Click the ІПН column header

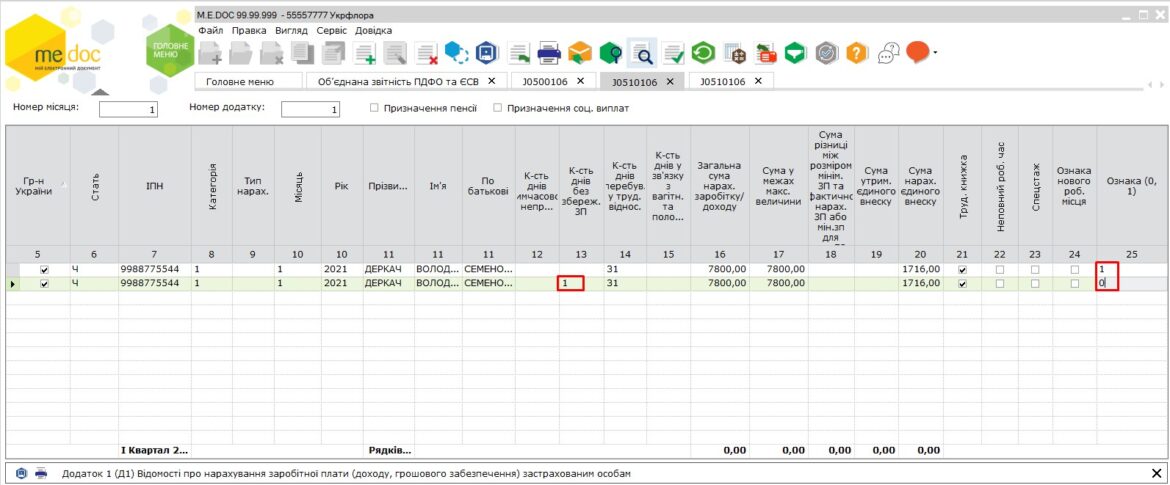click(x=154, y=186)
